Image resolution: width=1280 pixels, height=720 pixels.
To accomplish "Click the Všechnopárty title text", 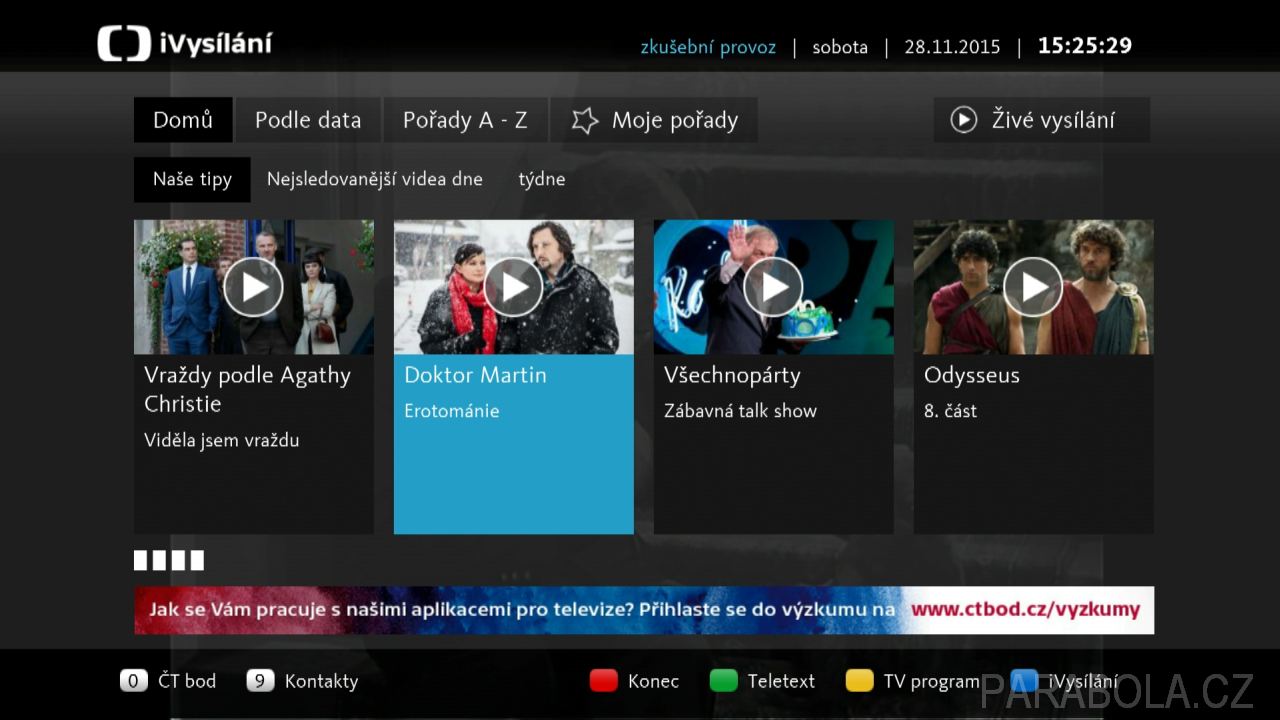I will click(x=732, y=376).
